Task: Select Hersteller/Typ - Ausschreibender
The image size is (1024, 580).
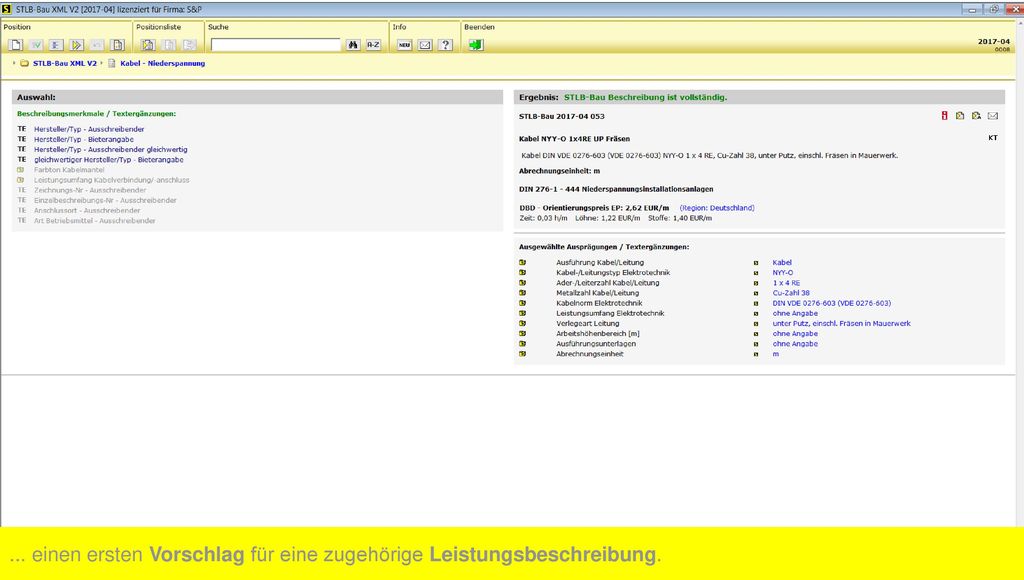Action: pyautogui.click(x=89, y=129)
